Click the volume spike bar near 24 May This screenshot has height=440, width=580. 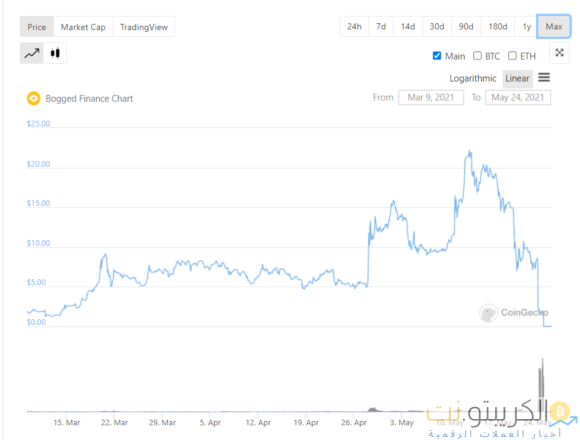tap(542, 385)
